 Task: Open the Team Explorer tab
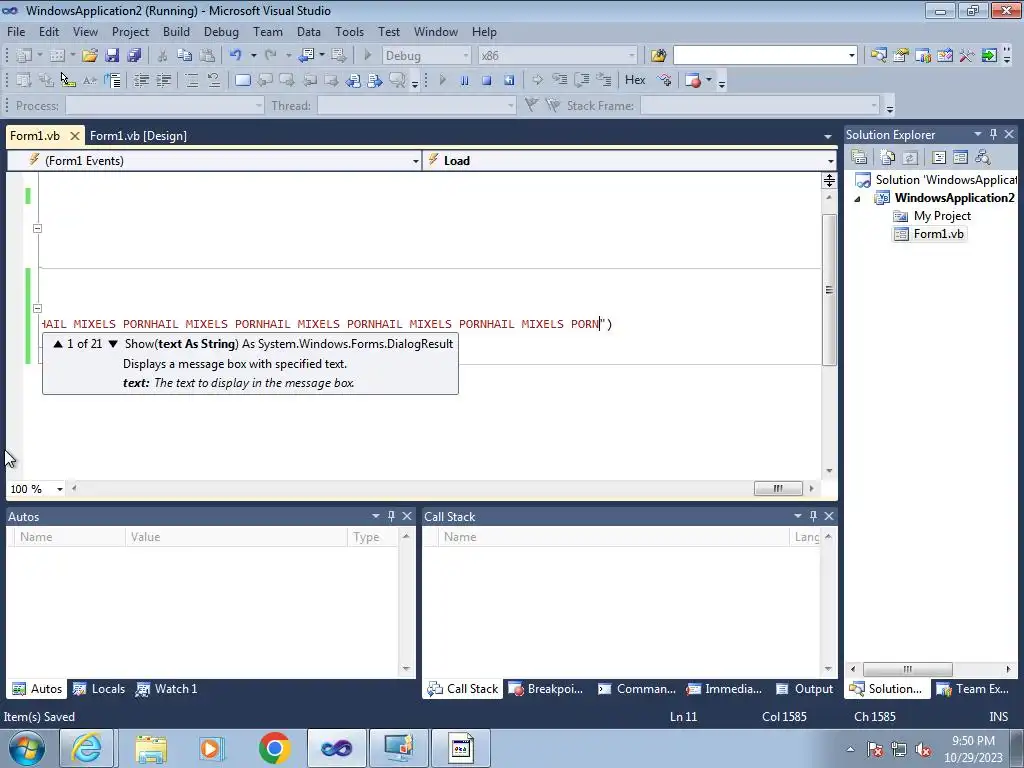pyautogui.click(x=973, y=689)
